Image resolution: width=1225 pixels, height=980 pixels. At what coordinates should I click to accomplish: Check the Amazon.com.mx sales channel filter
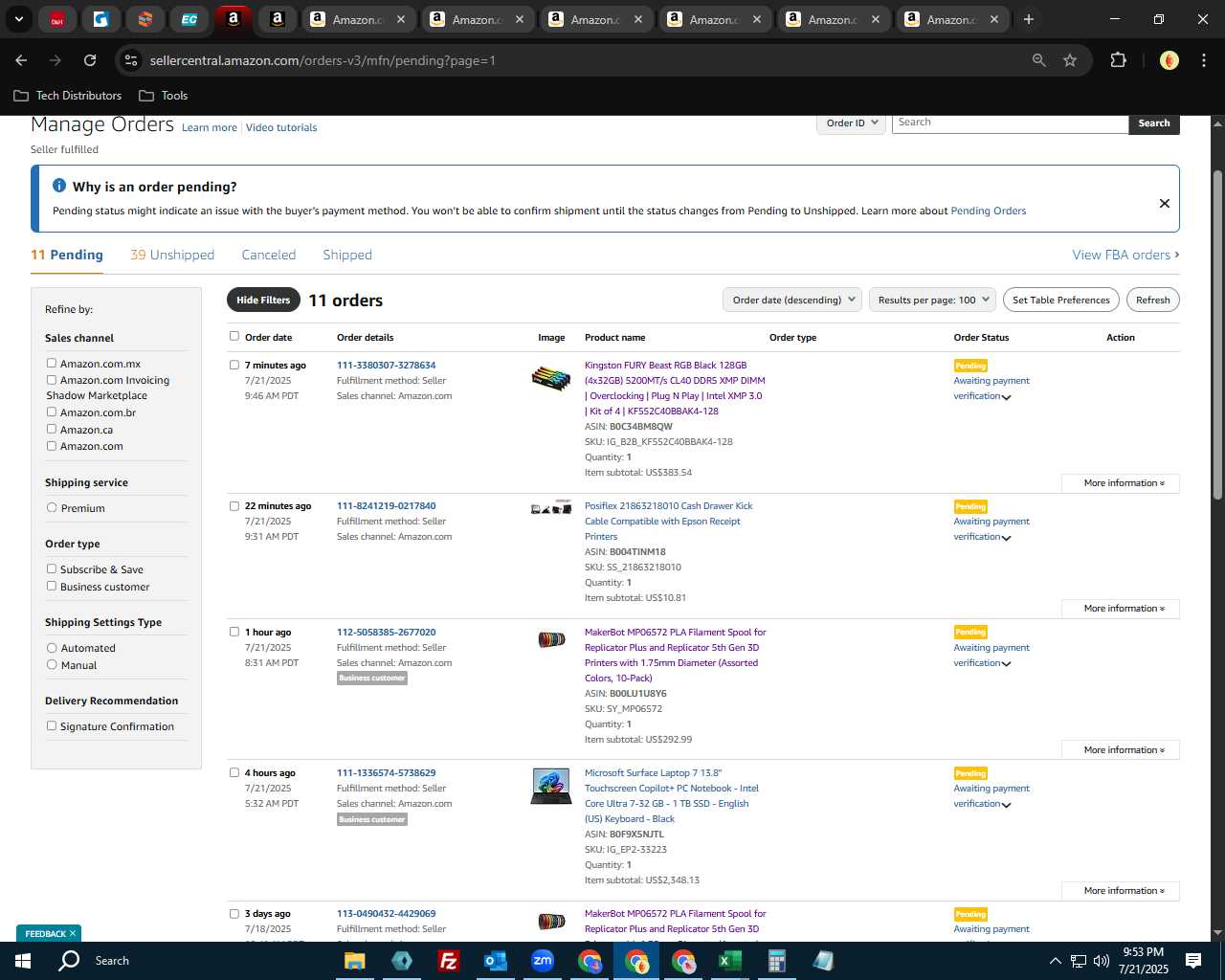(52, 363)
